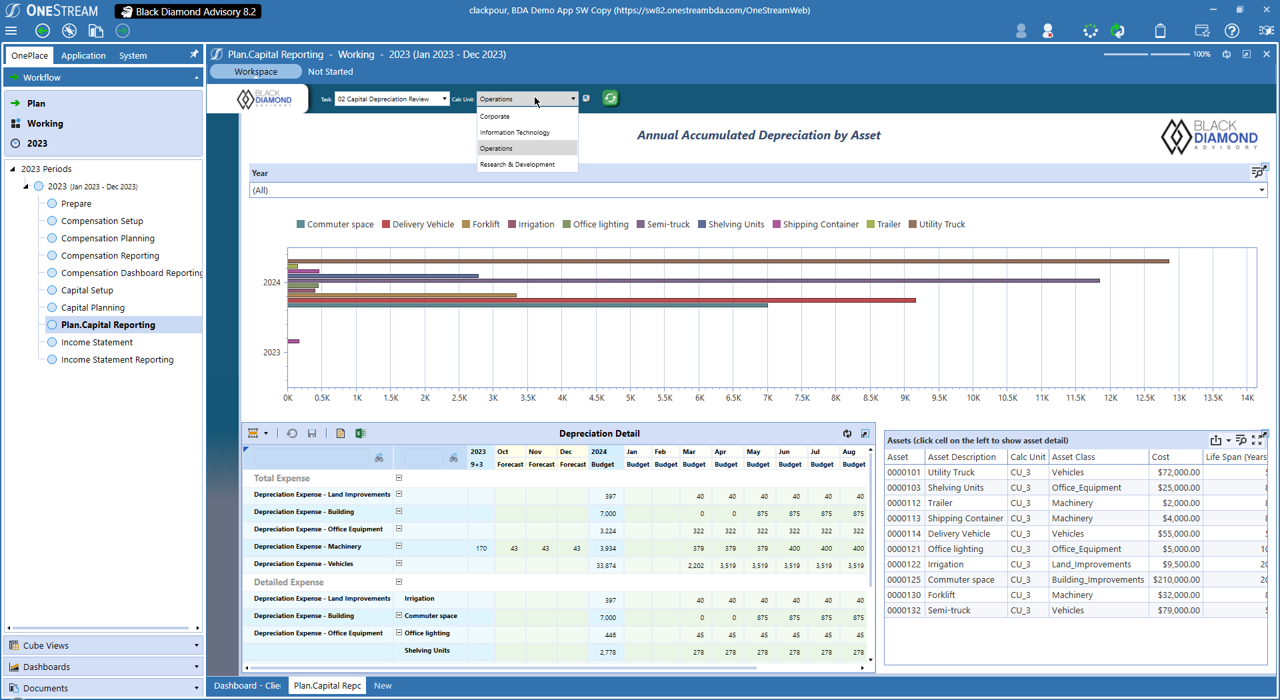Open the New bottom tab
This screenshot has width=1280, height=700.
[383, 686]
